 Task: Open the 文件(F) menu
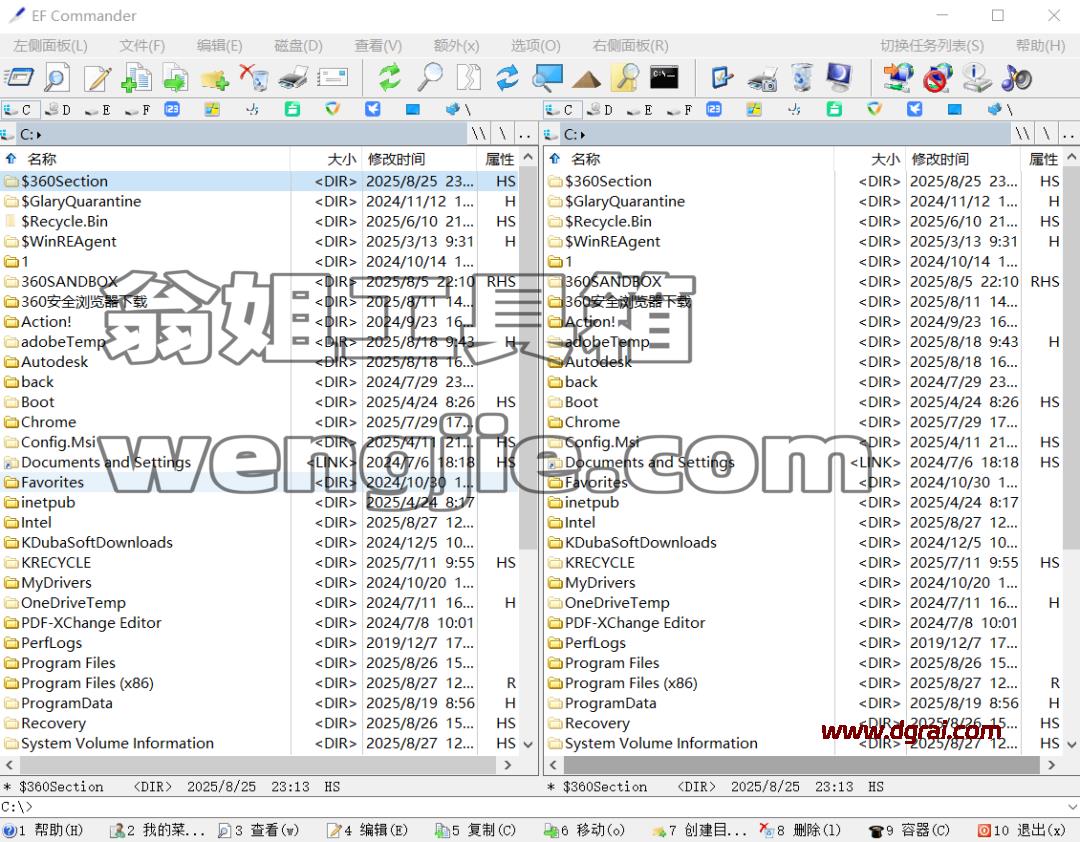[x=142, y=45]
